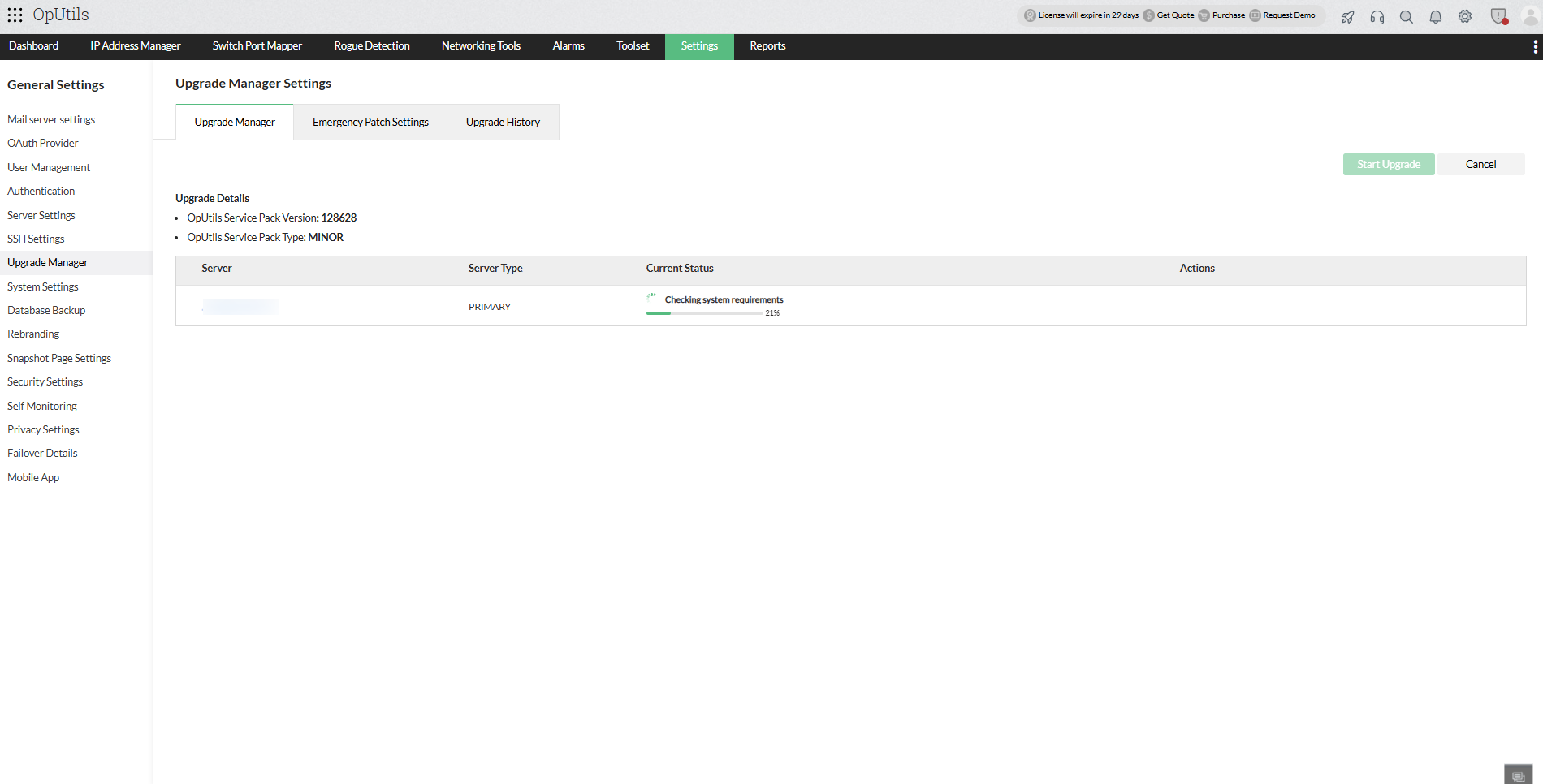Select the Settings item in the navigation bar
This screenshot has height=784, width=1543.
tap(699, 46)
